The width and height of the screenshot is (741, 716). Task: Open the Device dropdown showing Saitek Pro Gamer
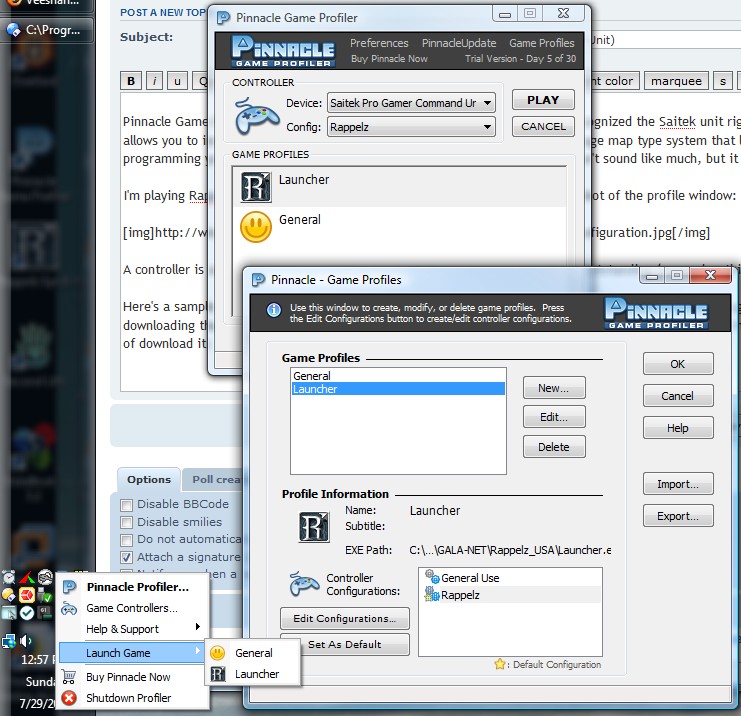tap(411, 103)
